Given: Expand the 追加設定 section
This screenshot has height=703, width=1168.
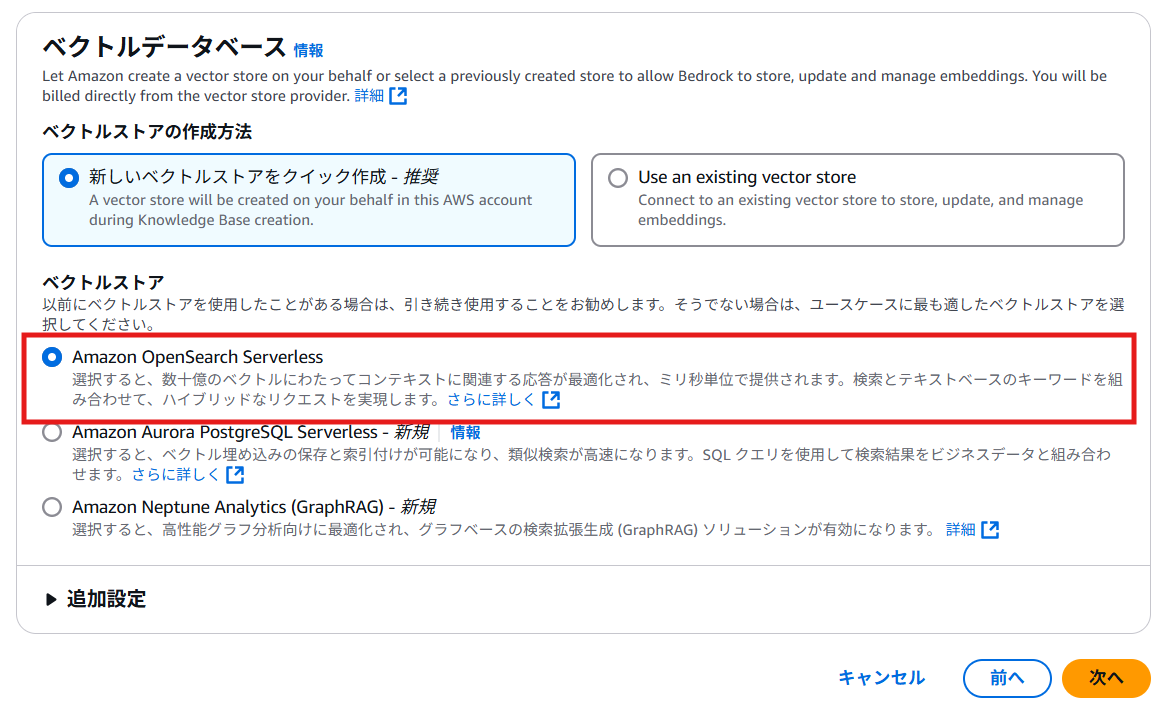Looking at the screenshot, I should [95, 599].
